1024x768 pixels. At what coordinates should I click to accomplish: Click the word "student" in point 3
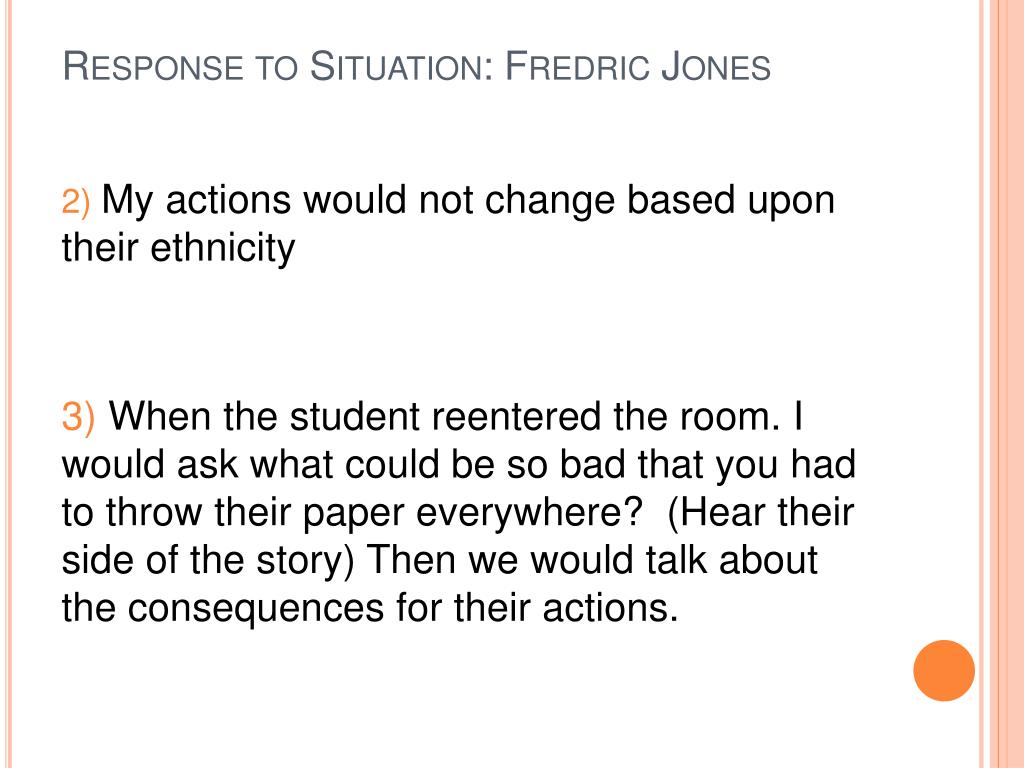point(355,416)
